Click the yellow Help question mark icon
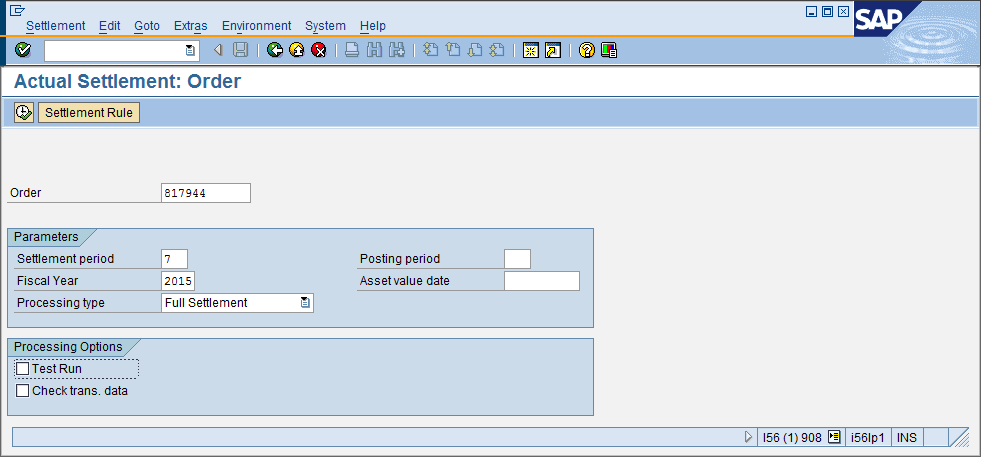This screenshot has height=457, width=981. [x=586, y=50]
